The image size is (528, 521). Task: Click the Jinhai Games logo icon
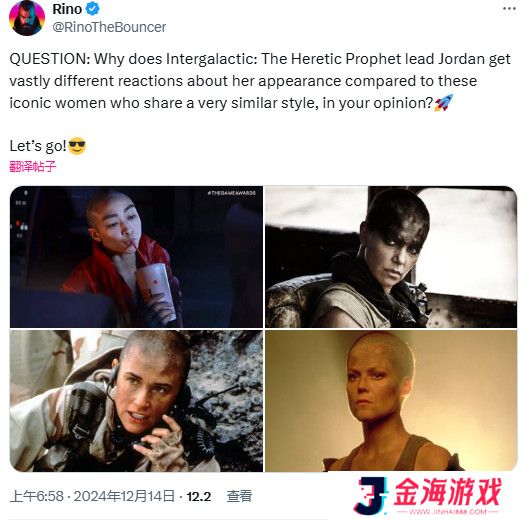pyautogui.click(x=370, y=495)
